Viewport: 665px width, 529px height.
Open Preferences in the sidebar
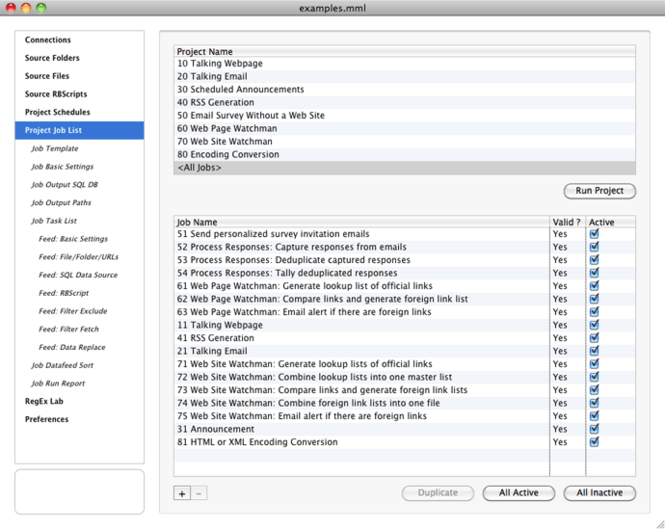79,420
